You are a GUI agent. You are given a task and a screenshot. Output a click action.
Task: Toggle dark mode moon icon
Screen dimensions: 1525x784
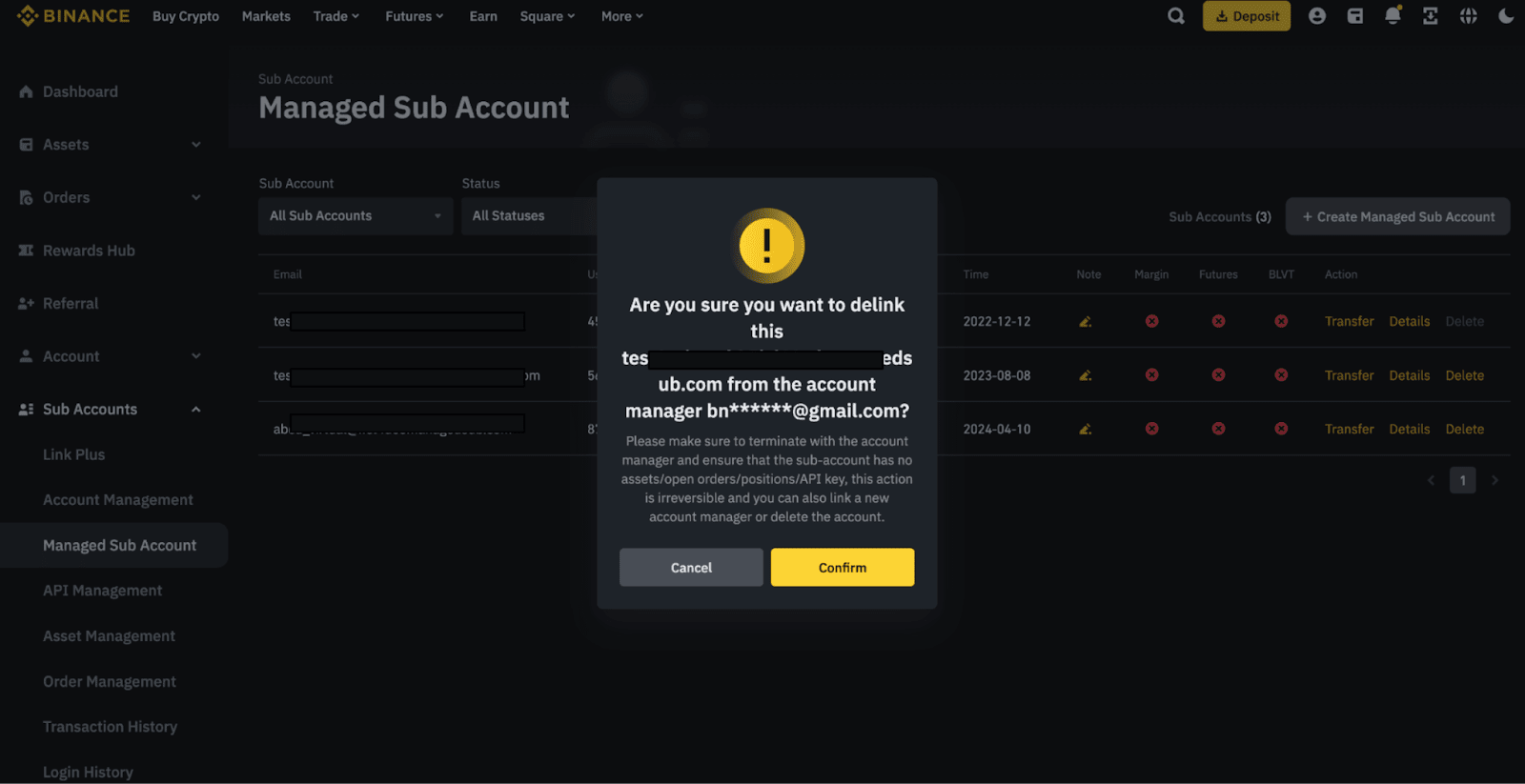pyautogui.click(x=1506, y=16)
